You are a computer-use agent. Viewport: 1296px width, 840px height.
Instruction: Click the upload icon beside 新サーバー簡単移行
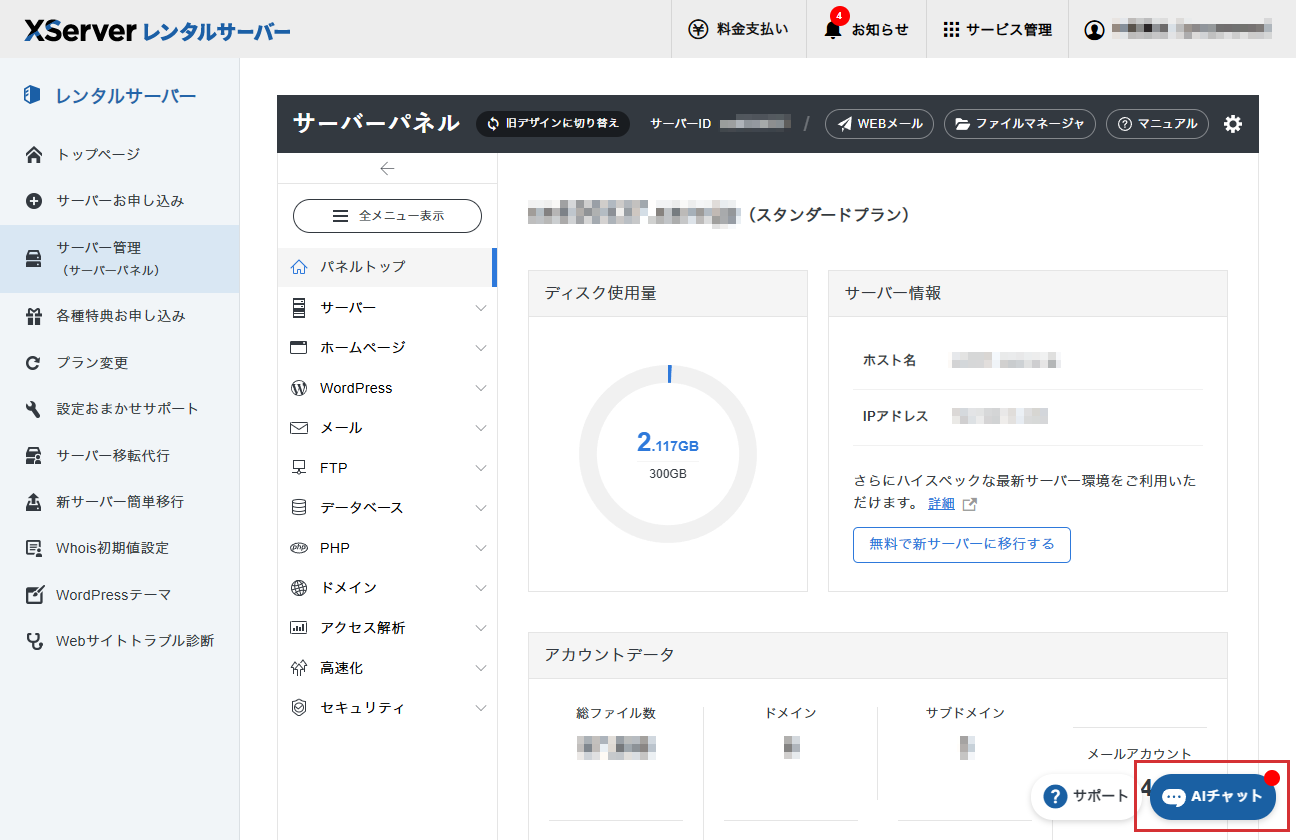34,502
